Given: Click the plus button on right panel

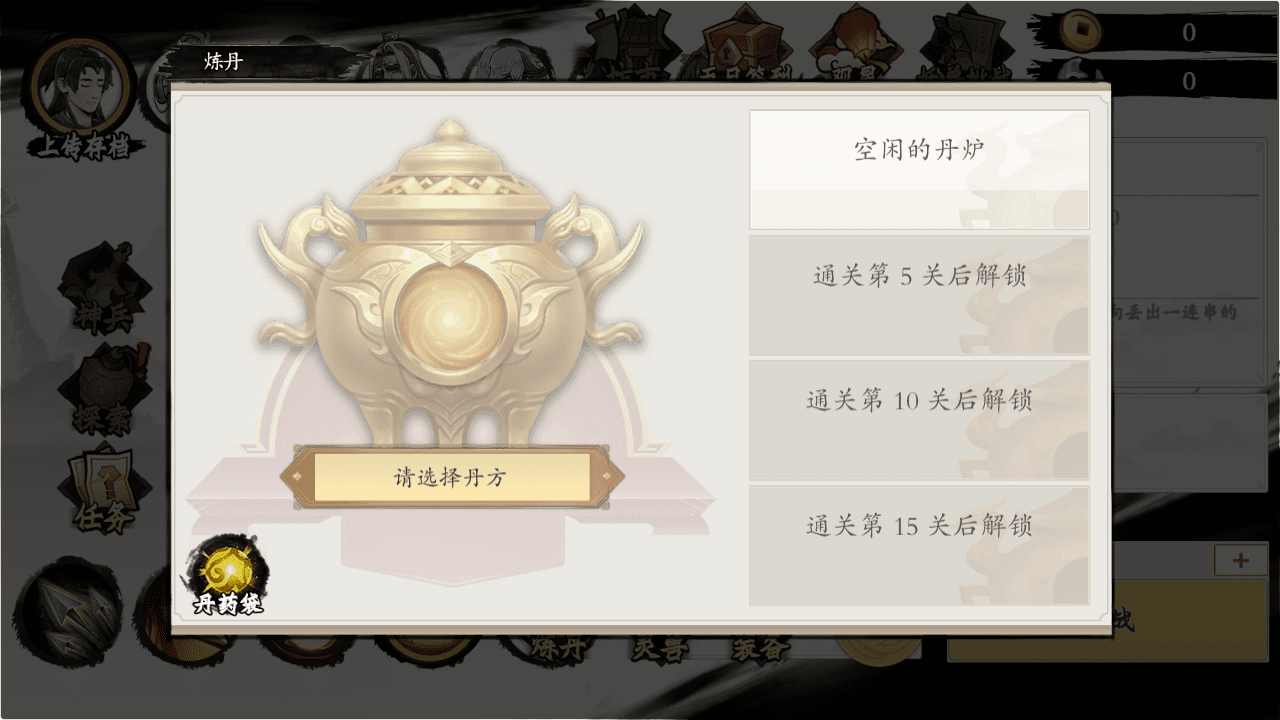Looking at the screenshot, I should point(1240,560).
